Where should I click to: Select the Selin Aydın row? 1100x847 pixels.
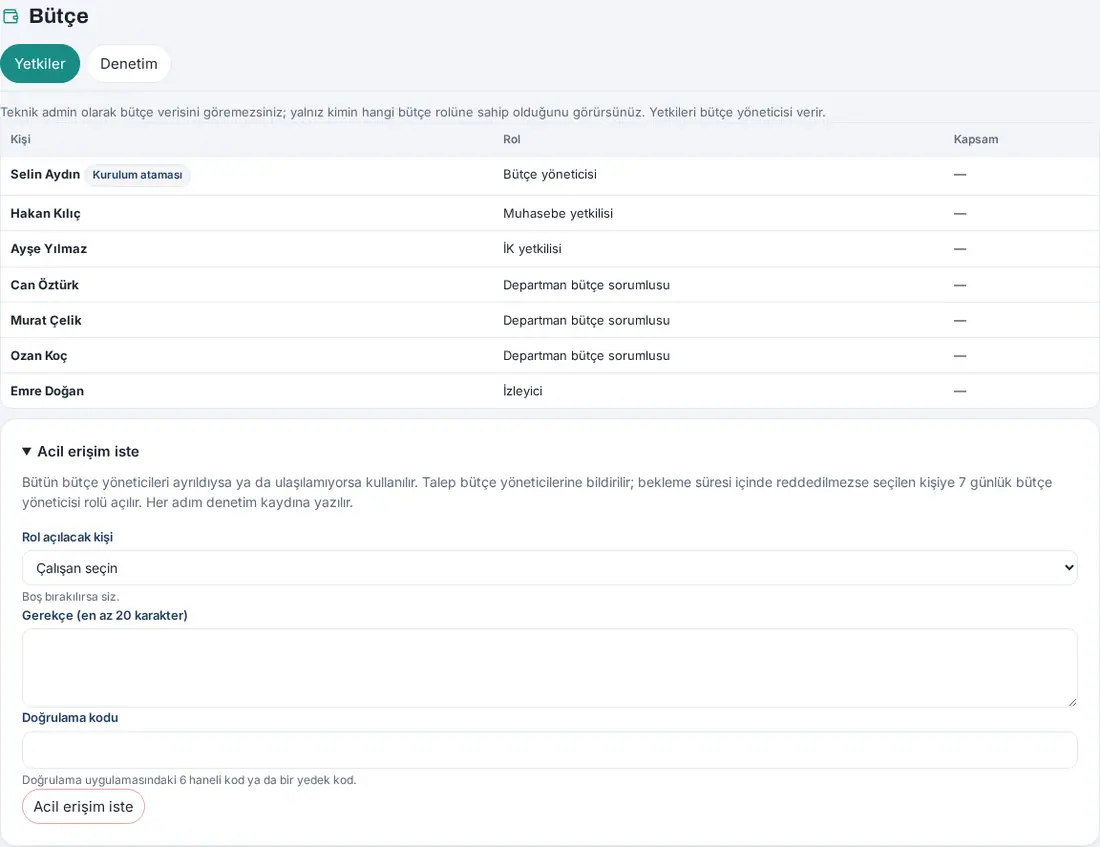coord(549,175)
